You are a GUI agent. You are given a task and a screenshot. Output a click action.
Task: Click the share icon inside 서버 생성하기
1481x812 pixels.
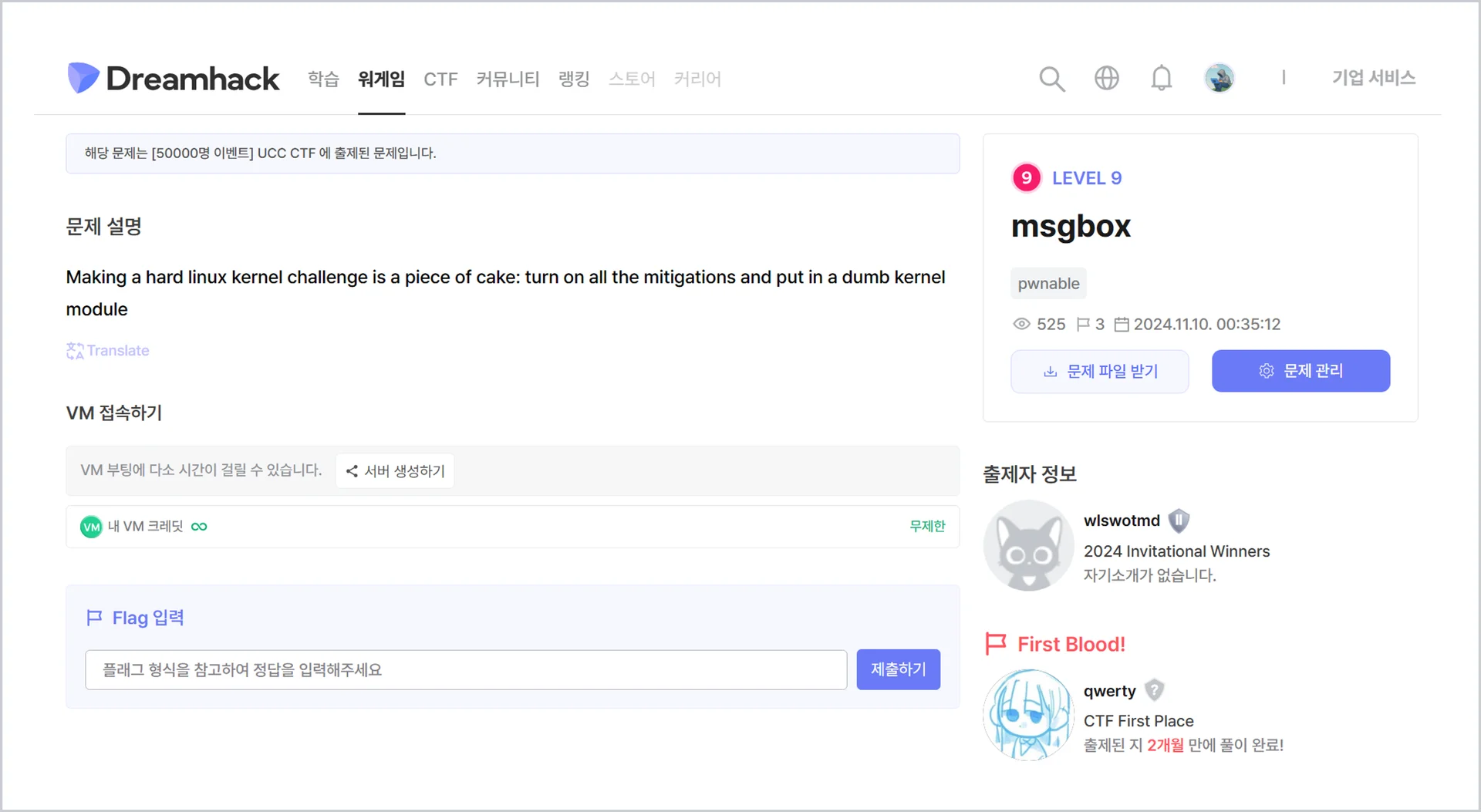coord(353,470)
